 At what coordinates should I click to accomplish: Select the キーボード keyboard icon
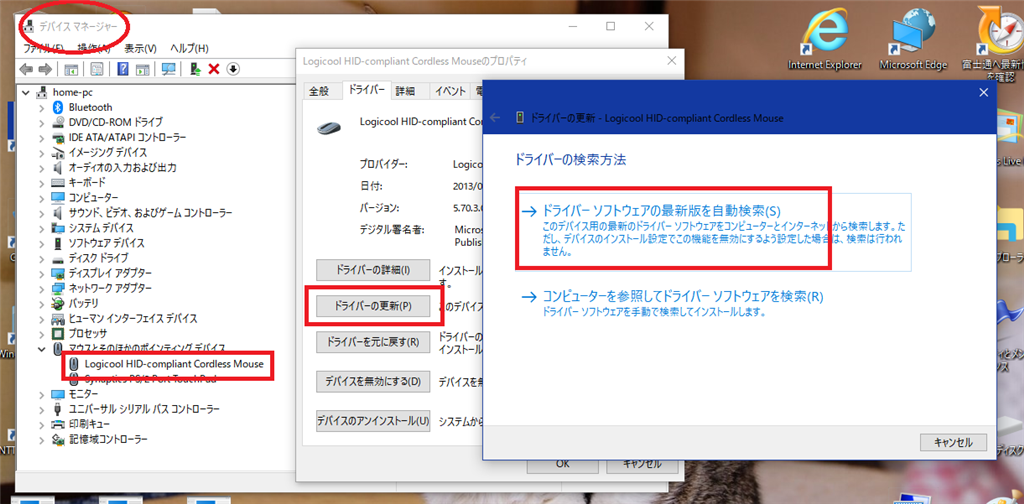[x=57, y=182]
